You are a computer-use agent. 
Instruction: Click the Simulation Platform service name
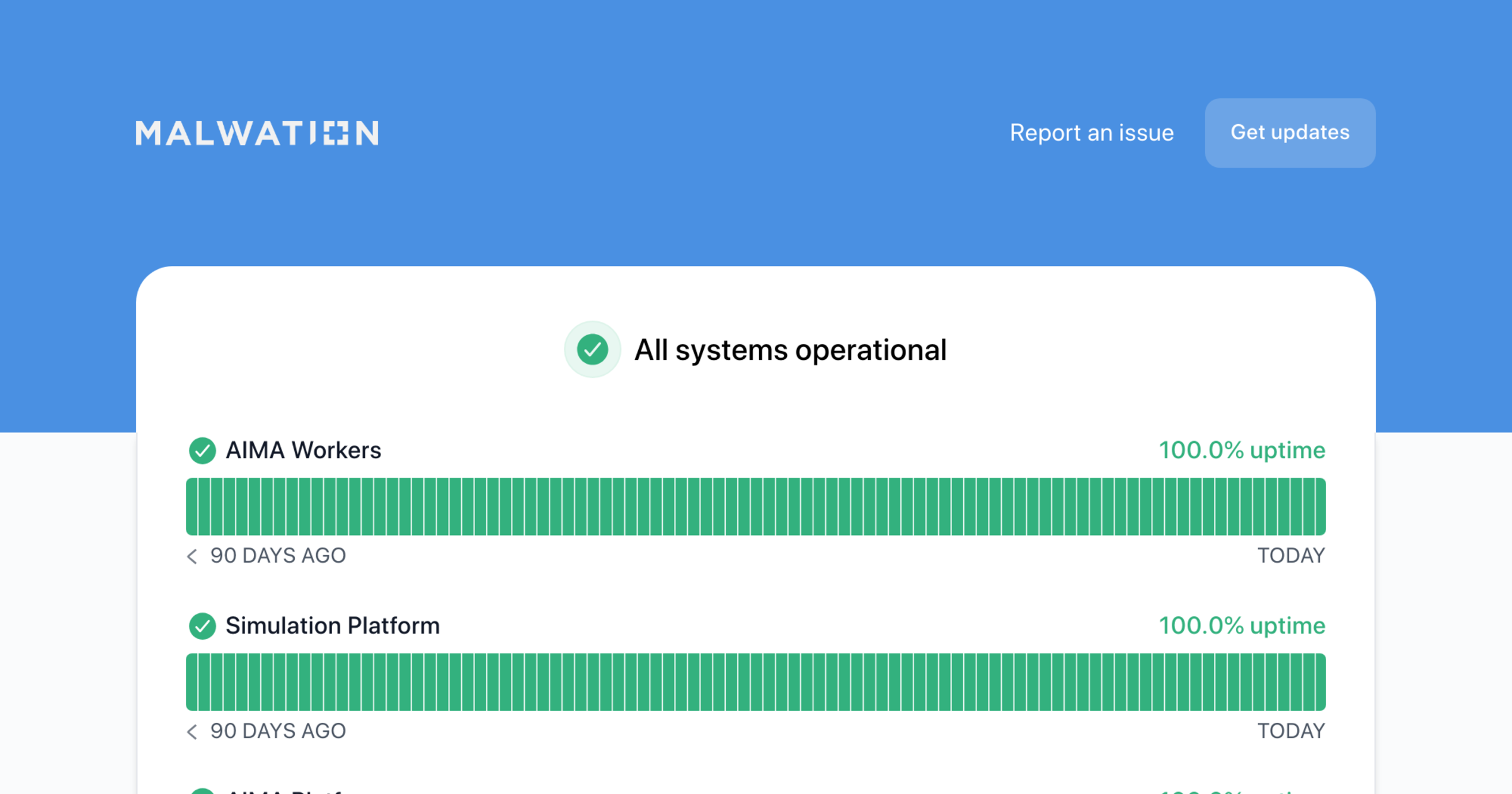(333, 626)
